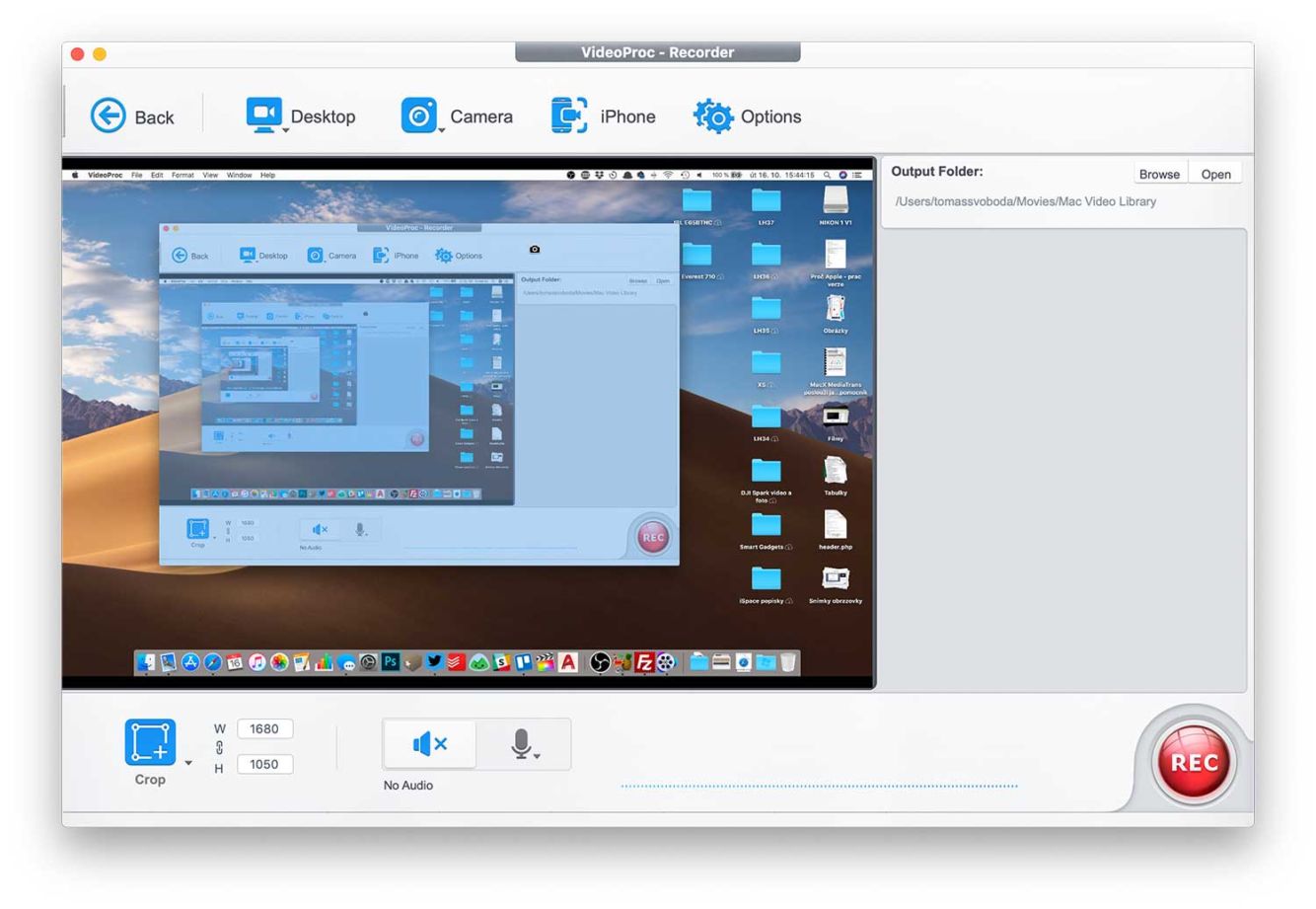Enable the microphone recording toggle
1316x909 pixels.
521,744
